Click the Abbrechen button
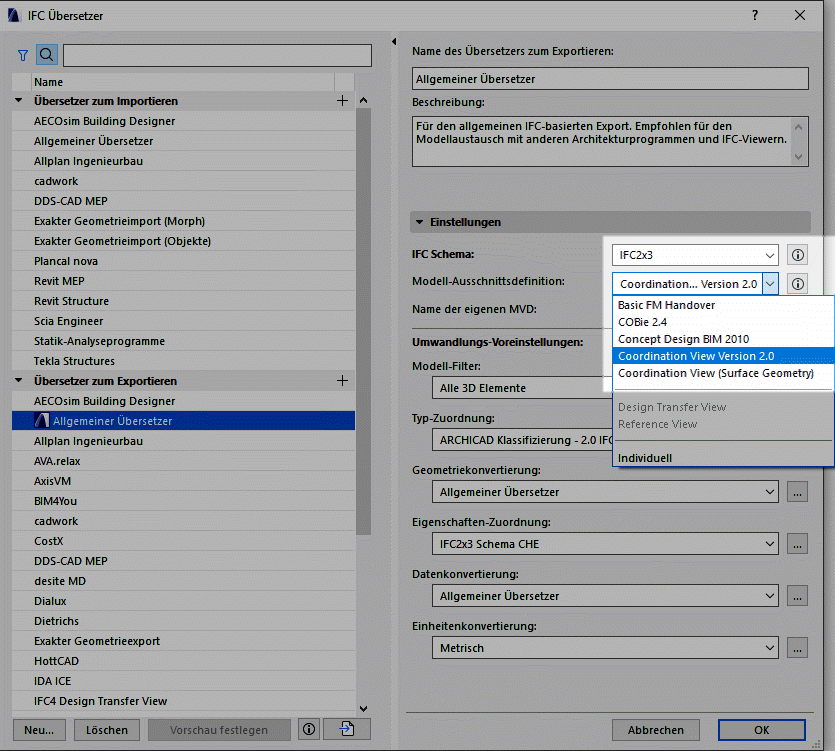 pos(656,730)
